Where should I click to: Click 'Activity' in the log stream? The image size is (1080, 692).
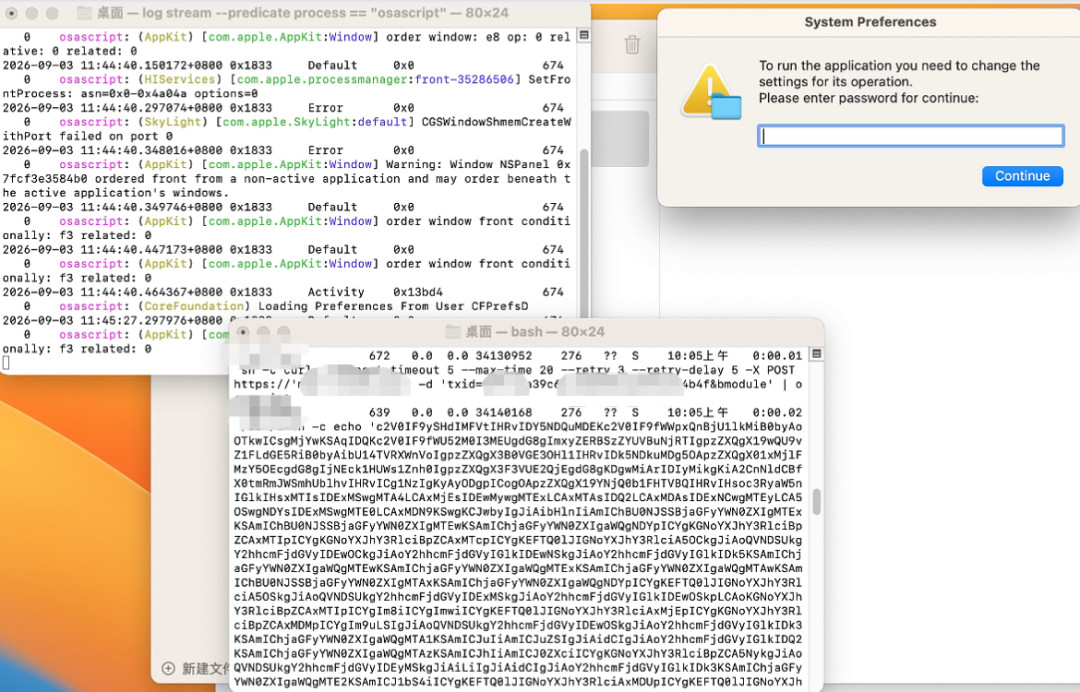[x=335, y=292]
